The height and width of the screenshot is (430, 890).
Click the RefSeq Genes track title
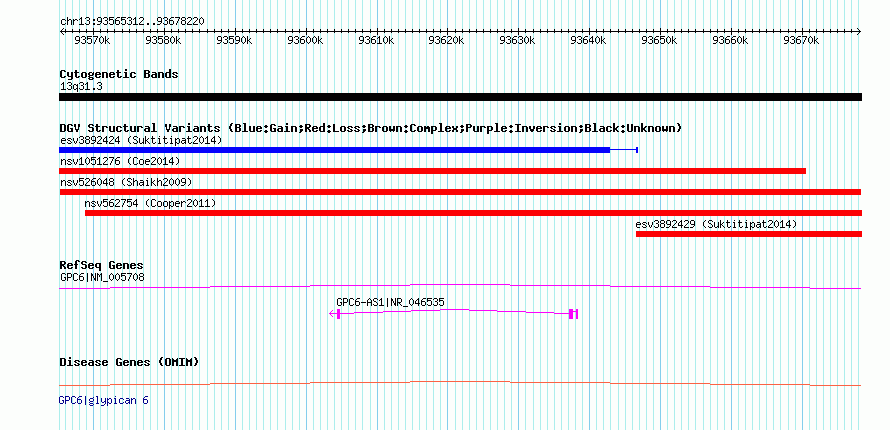tap(102, 265)
